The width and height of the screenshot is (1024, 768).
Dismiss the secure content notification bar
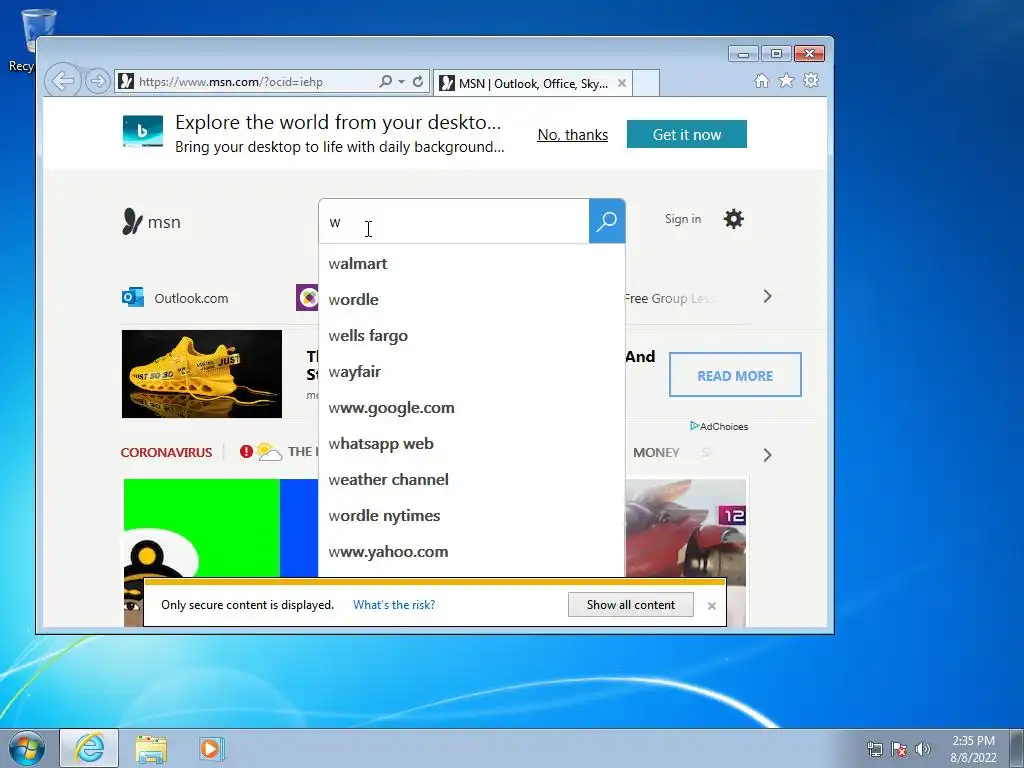click(712, 606)
